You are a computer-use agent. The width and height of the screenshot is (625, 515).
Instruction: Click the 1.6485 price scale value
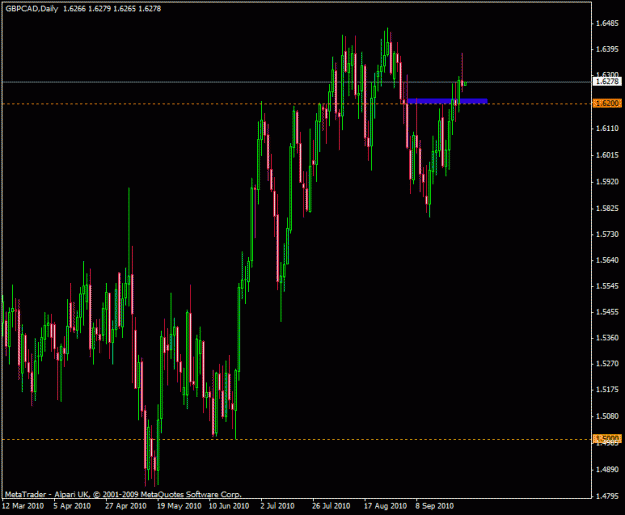[607, 24]
